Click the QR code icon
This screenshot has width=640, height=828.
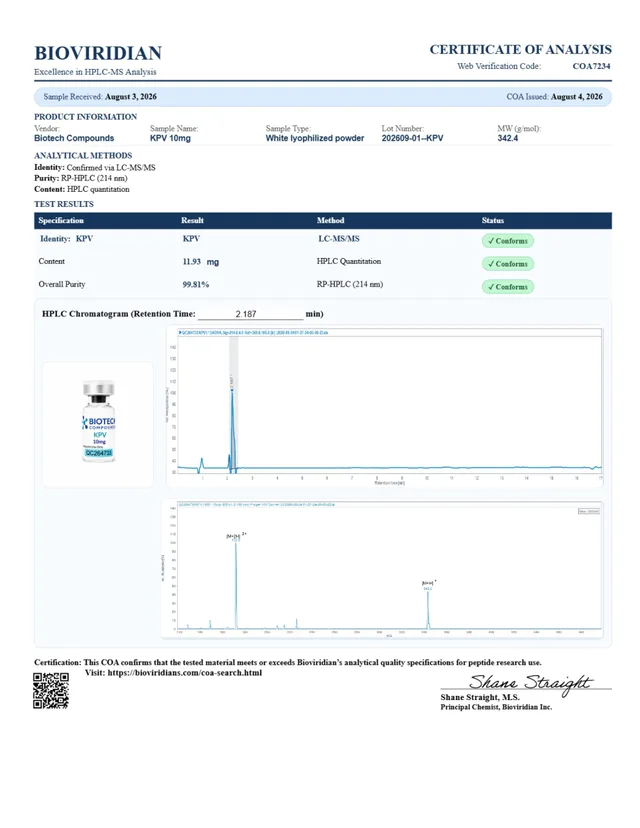(51, 690)
